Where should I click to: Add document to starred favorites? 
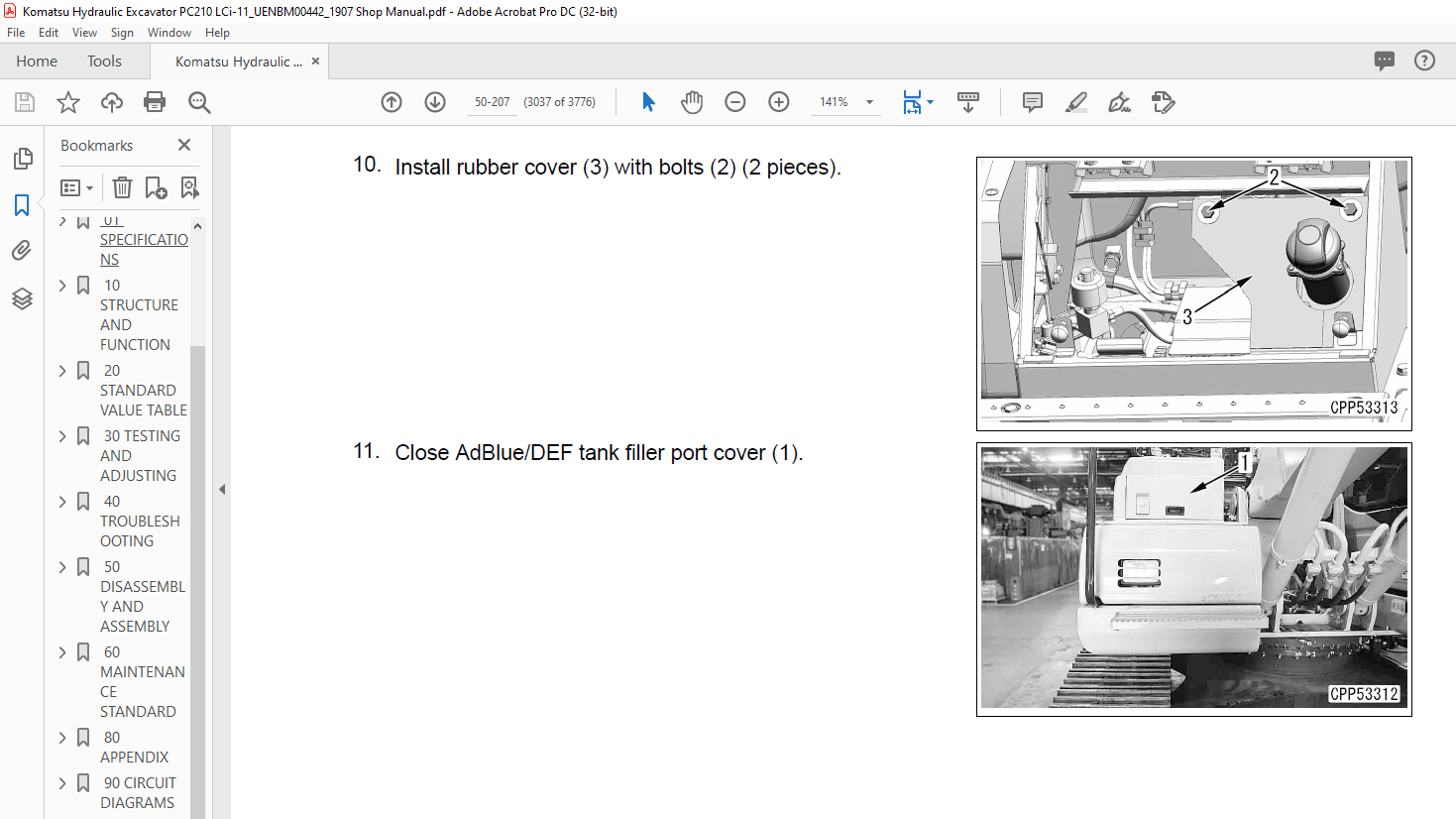[x=68, y=102]
